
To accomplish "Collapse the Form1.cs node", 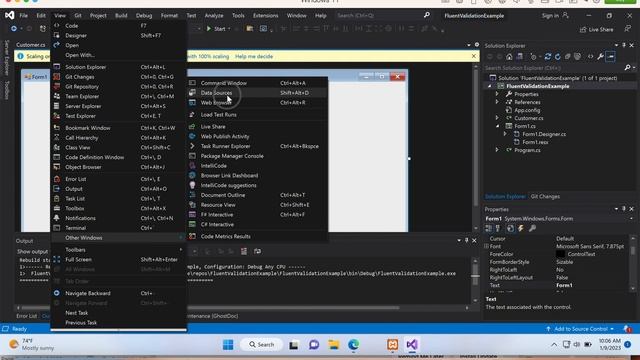I will pos(497,126).
